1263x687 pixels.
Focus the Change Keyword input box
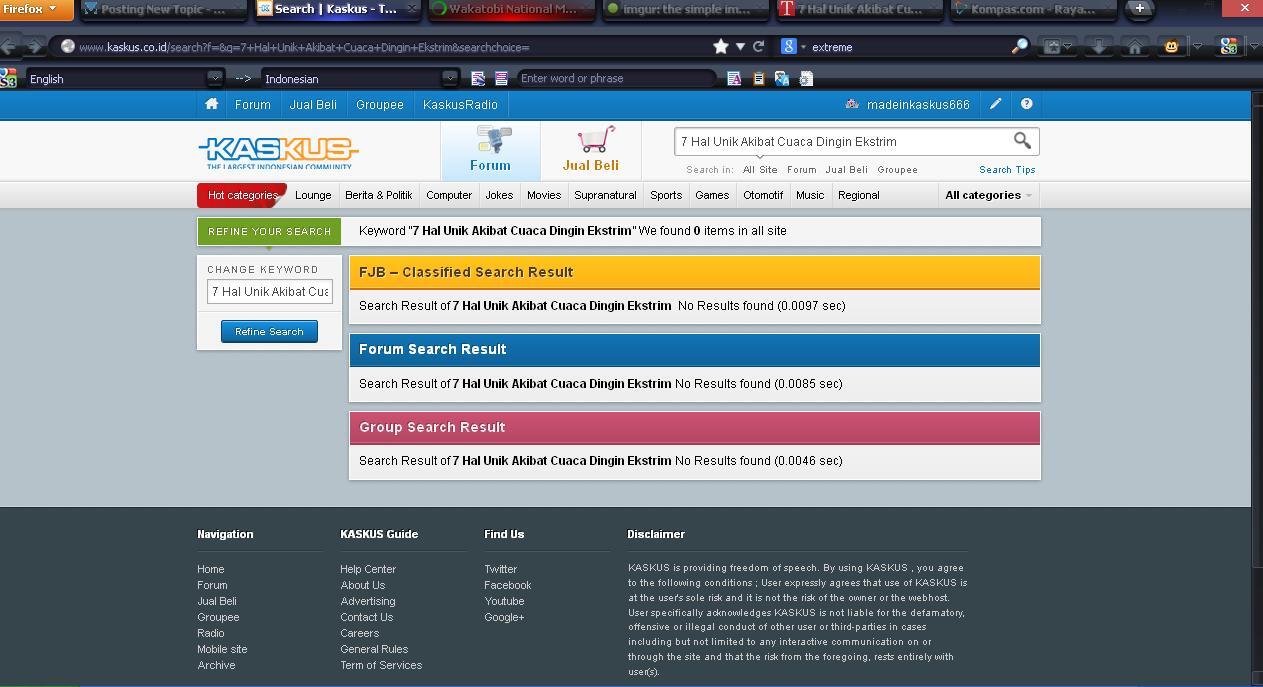(x=270, y=291)
